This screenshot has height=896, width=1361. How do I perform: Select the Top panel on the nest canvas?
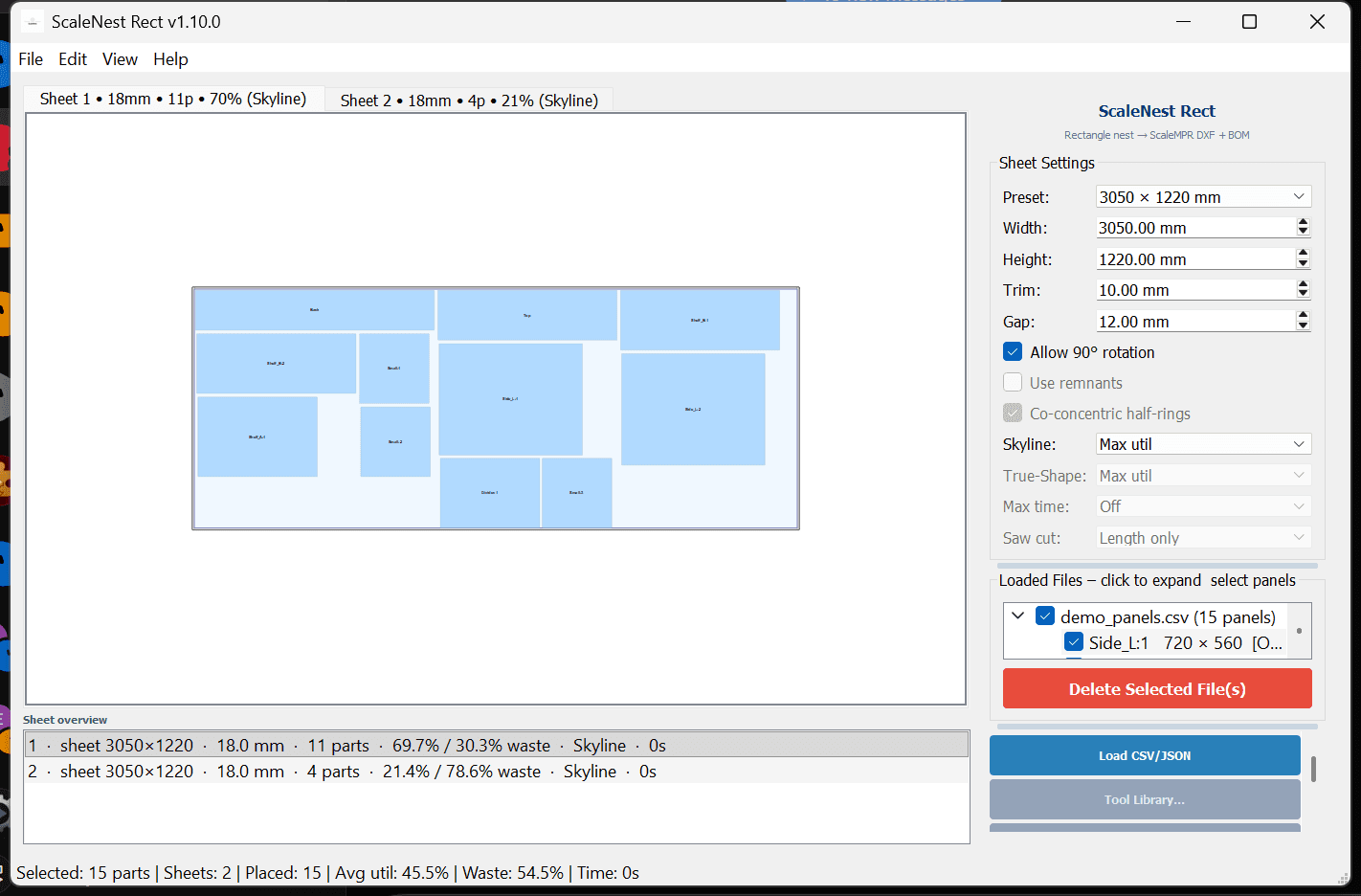(527, 315)
